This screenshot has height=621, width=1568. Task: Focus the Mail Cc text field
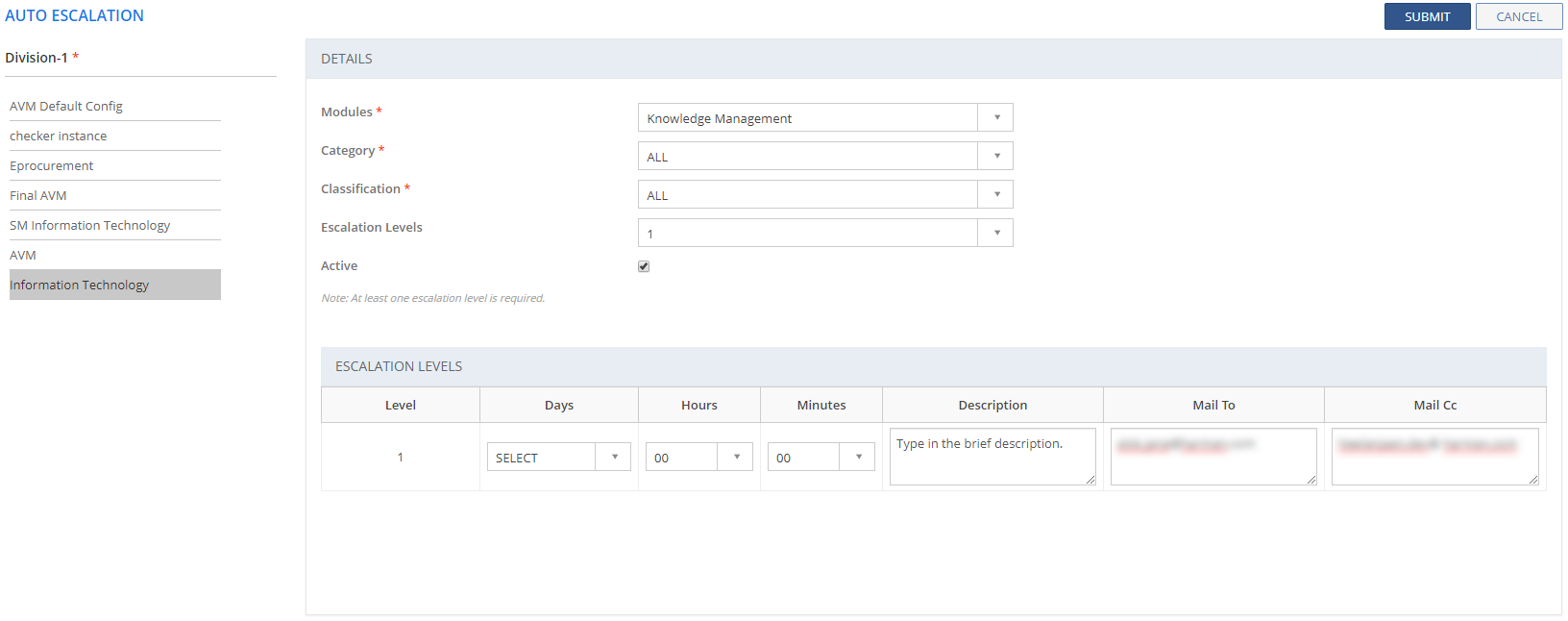(x=1433, y=457)
